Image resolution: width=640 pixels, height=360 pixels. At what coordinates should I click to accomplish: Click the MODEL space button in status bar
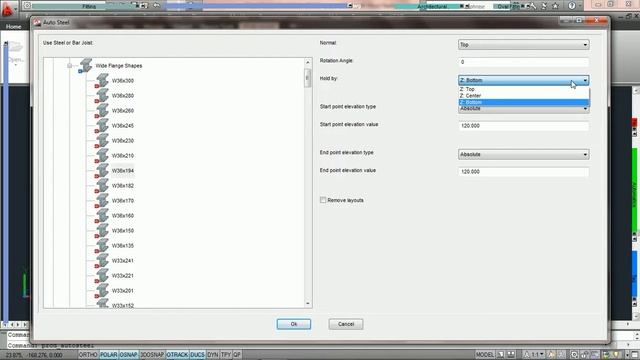point(484,355)
